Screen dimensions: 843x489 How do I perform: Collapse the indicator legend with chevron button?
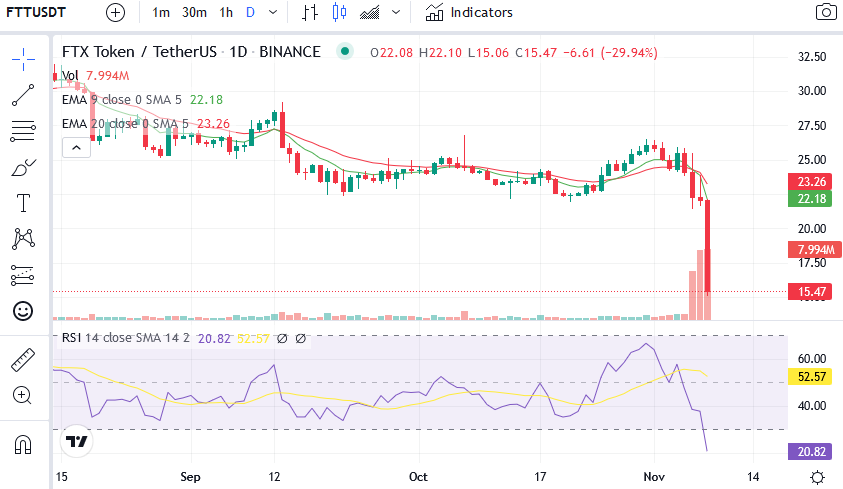[x=76, y=148]
